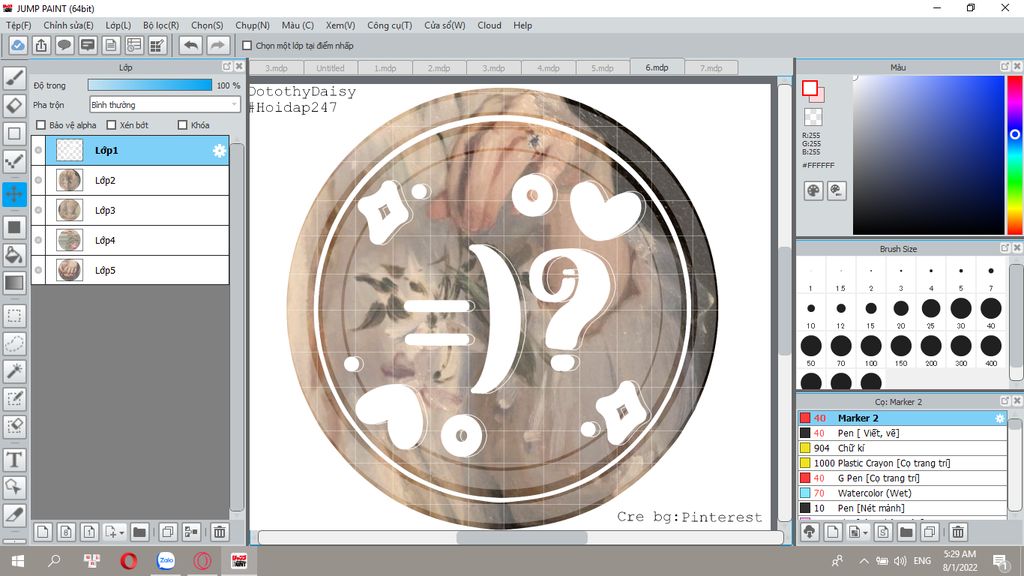Open the Công cụ(T) menu
Screen dimensions: 1024x576
(390, 25)
